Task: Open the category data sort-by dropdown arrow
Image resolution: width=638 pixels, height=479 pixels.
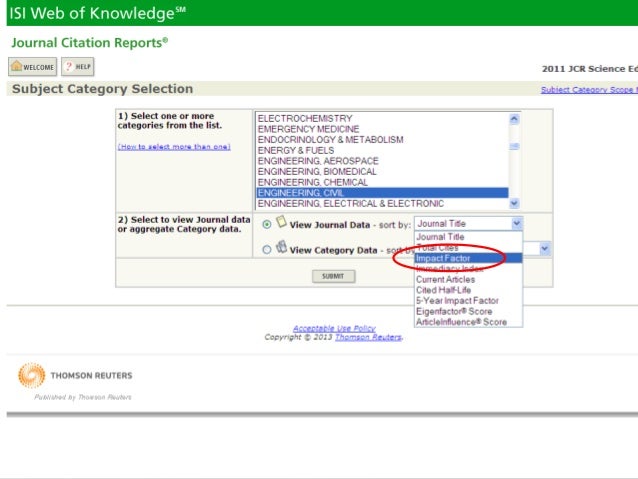Action: point(544,248)
